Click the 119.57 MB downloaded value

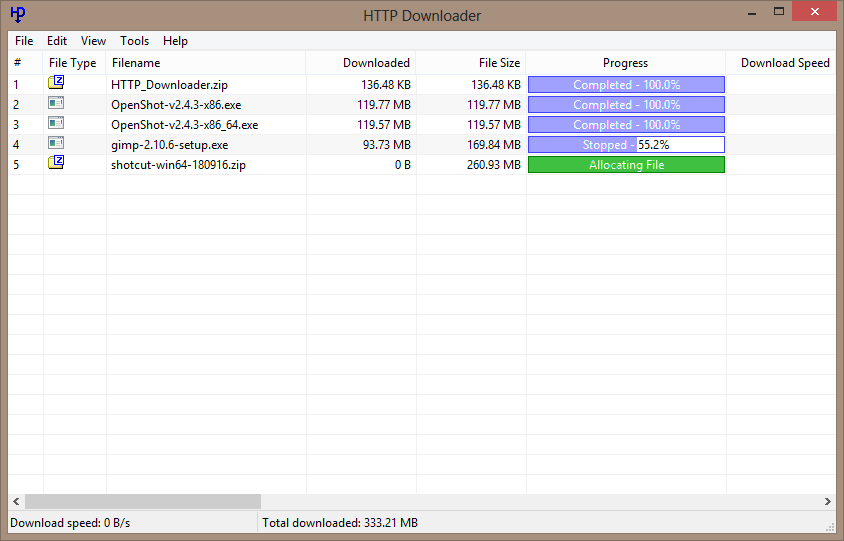point(384,125)
